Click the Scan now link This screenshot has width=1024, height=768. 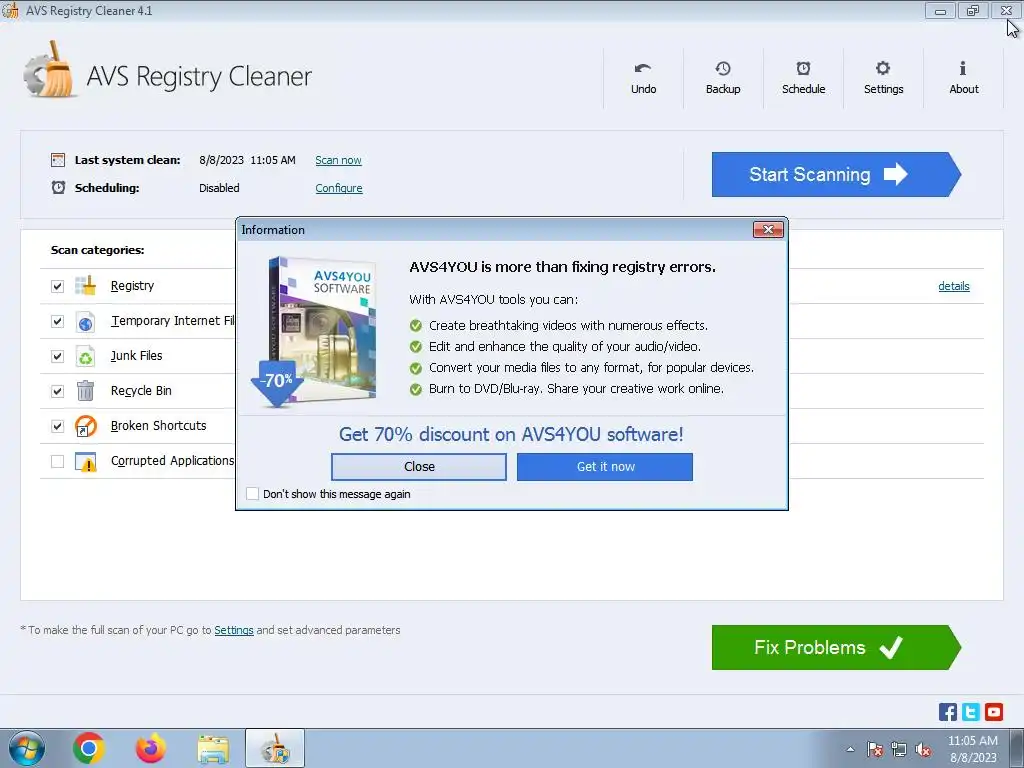[x=338, y=160]
